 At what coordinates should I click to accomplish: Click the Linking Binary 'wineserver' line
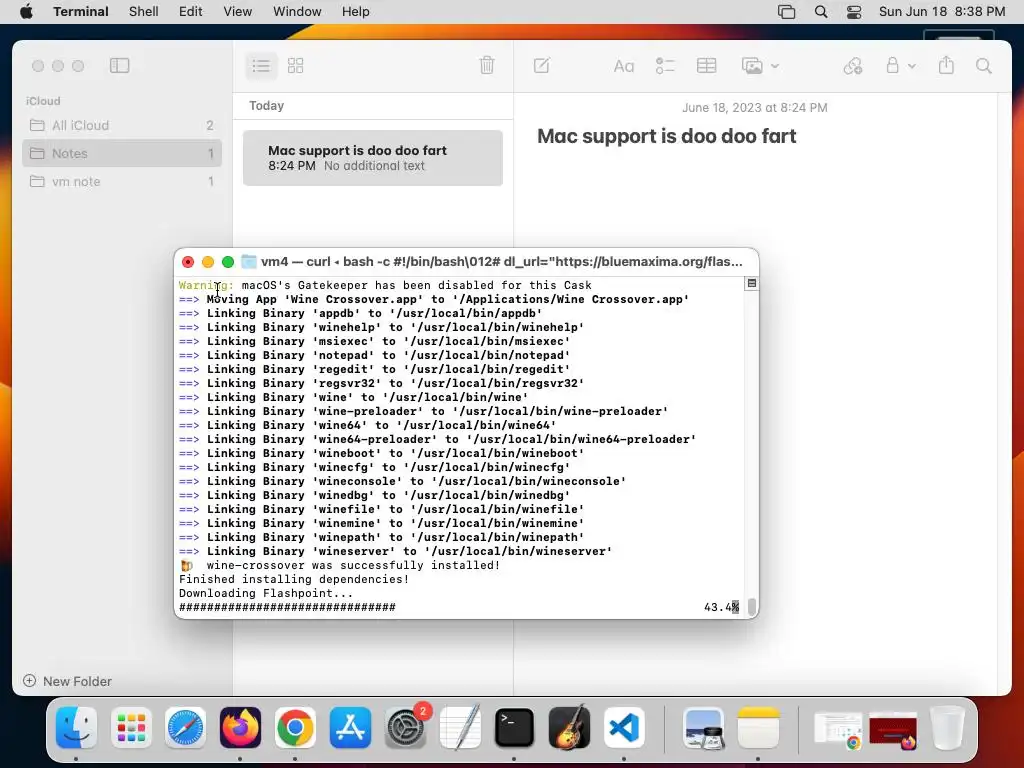point(396,551)
